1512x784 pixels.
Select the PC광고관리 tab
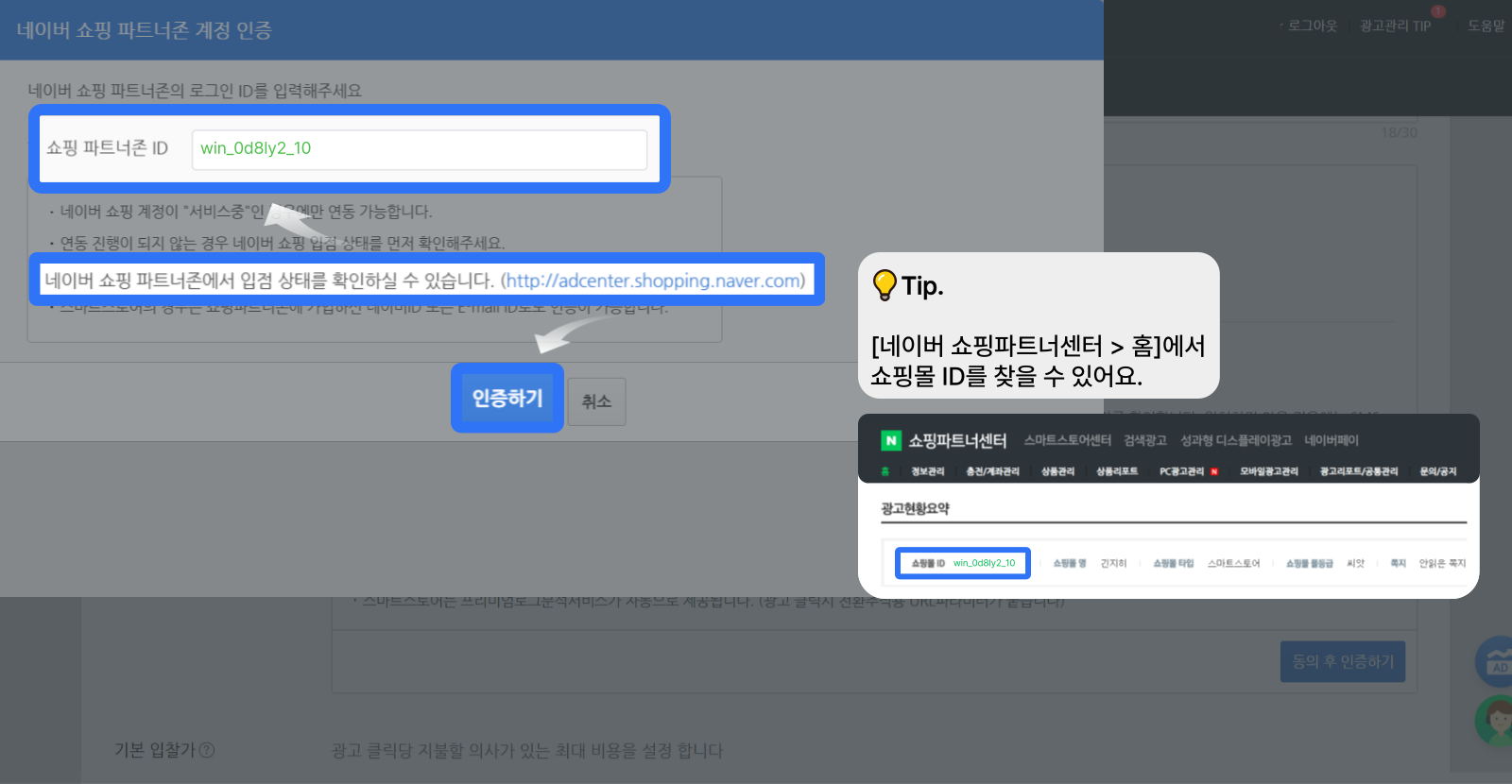[x=1181, y=471]
